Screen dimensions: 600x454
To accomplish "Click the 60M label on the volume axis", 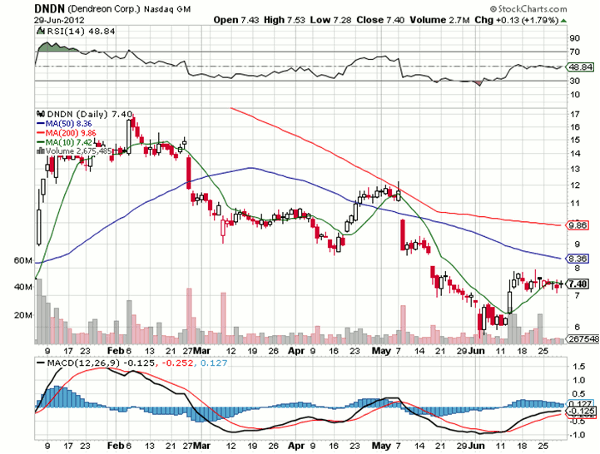I will pos(23,261).
